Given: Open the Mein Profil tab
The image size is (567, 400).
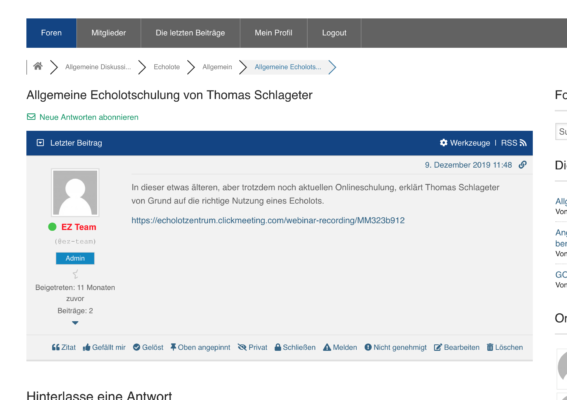Looking at the screenshot, I should point(273,33).
